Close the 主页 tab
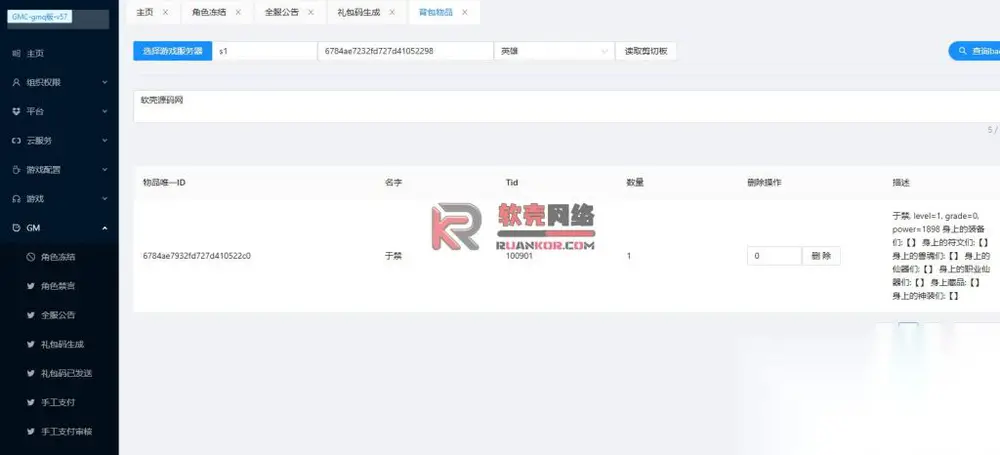The height and width of the screenshot is (455, 1000). tap(166, 12)
